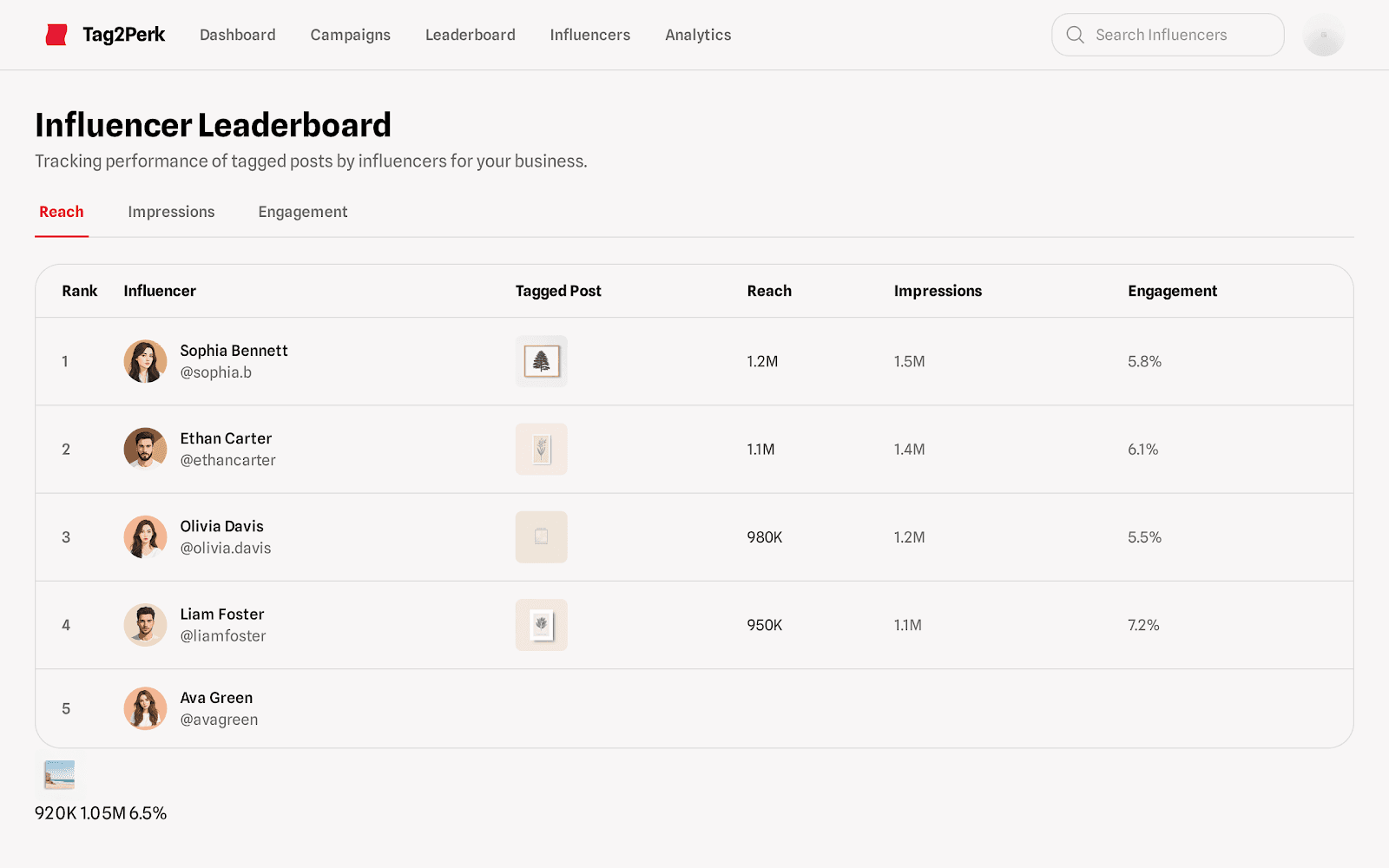Click rank number 5
This screenshot has height=868, width=1389.
[66, 708]
